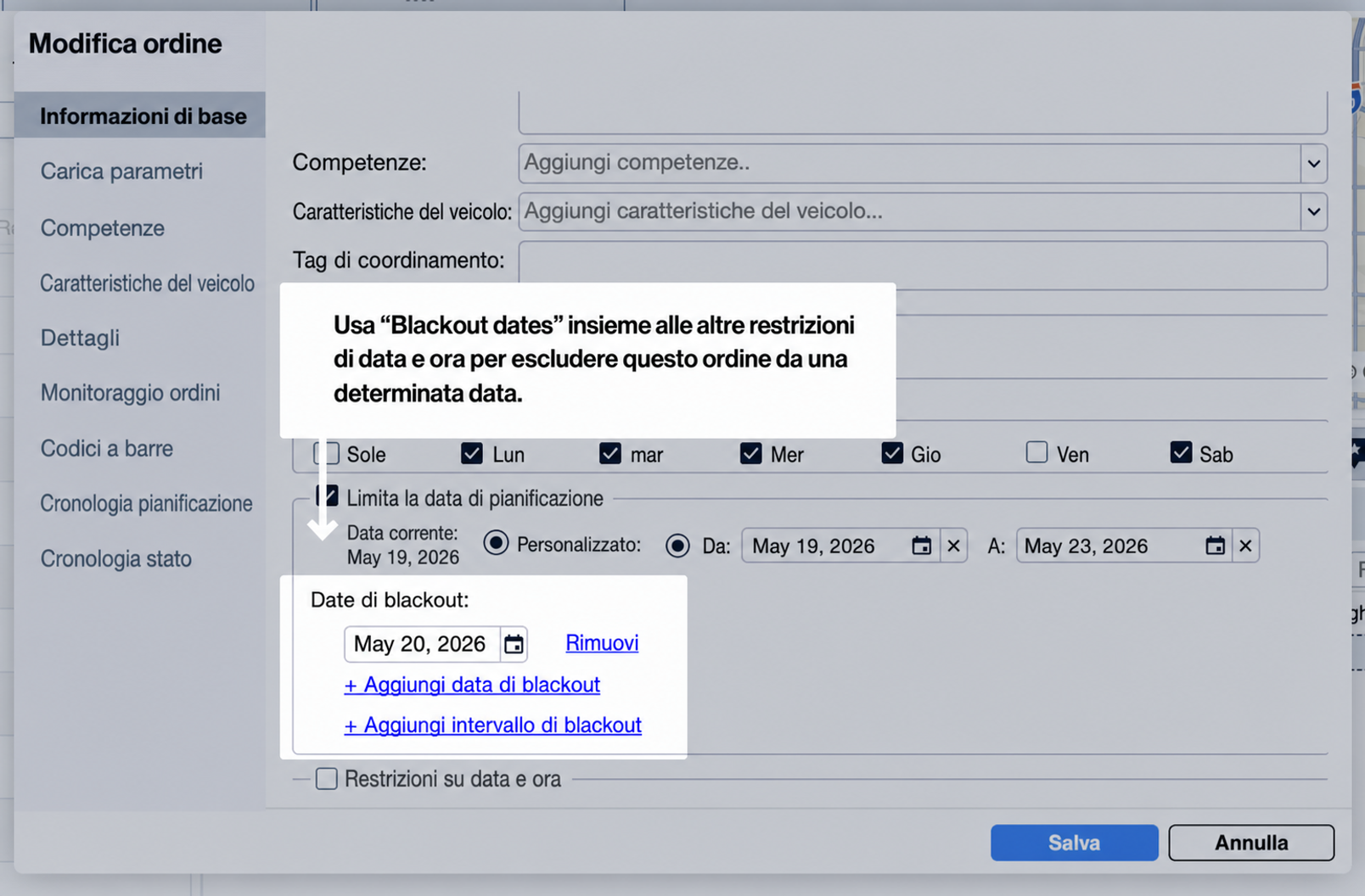Click the Annulla button
Image resolution: width=1365 pixels, height=896 pixels.
coord(1251,843)
